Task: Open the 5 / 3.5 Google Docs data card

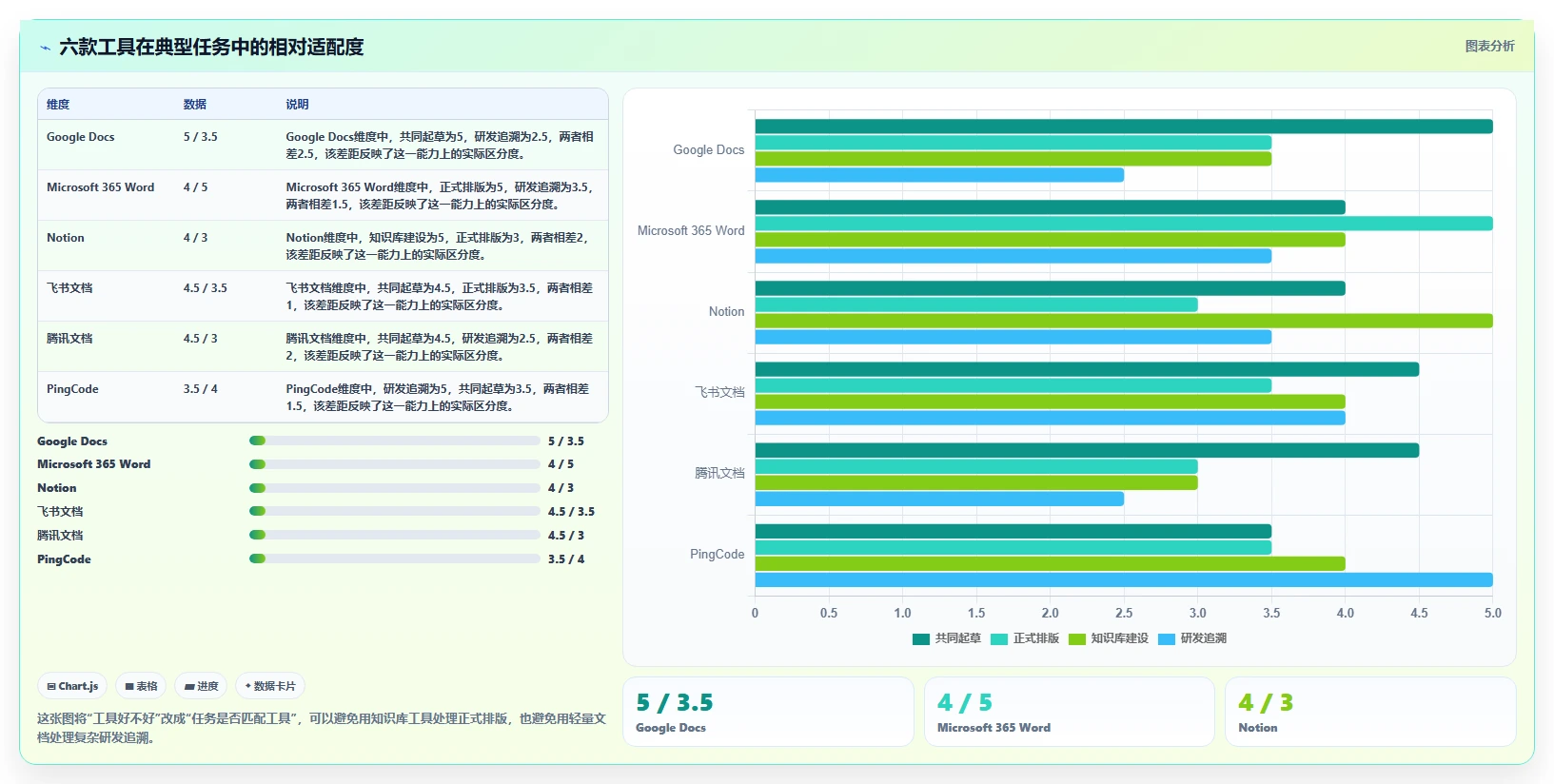Action: coord(768,712)
